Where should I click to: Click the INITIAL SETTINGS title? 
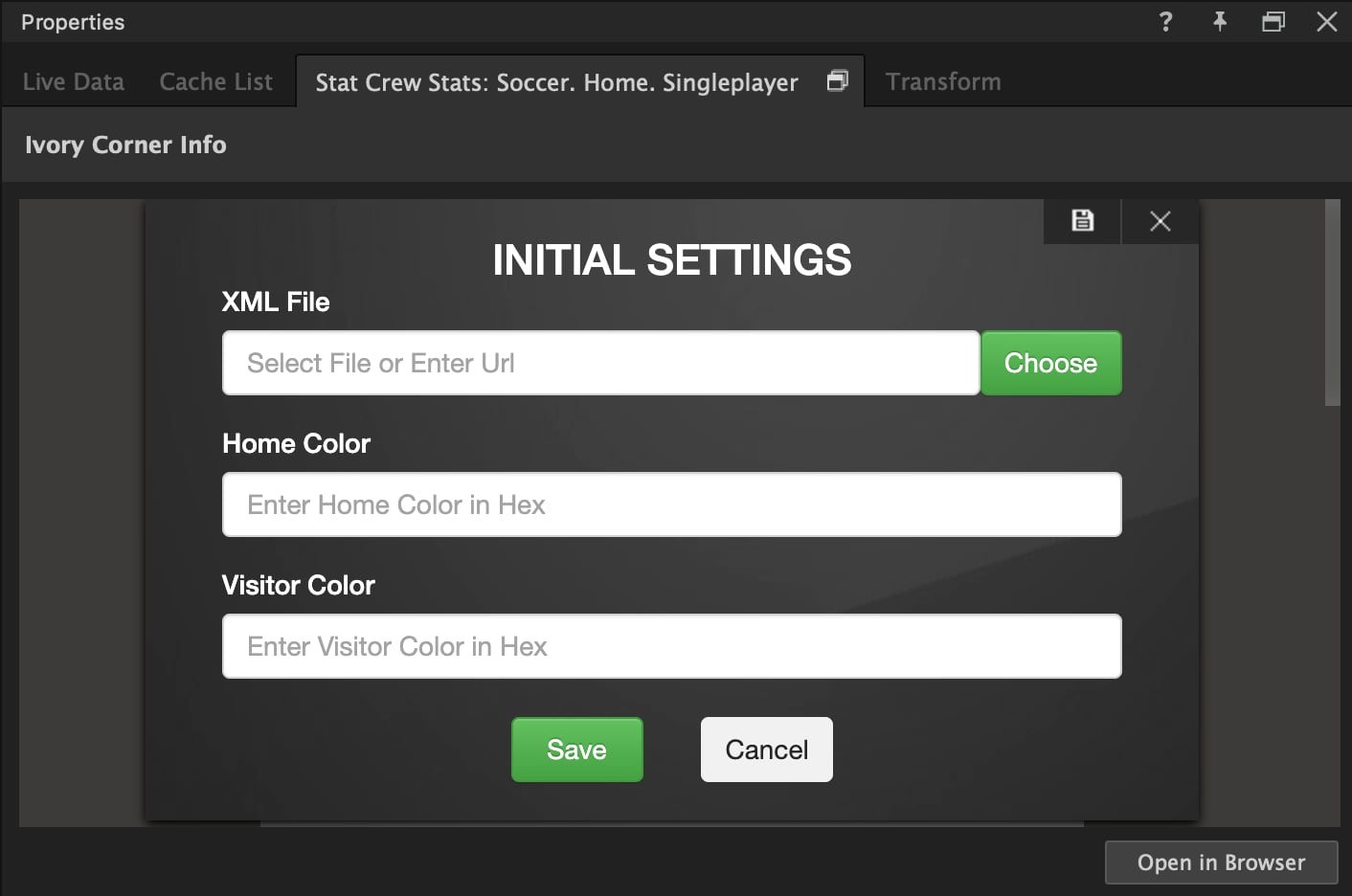click(672, 260)
